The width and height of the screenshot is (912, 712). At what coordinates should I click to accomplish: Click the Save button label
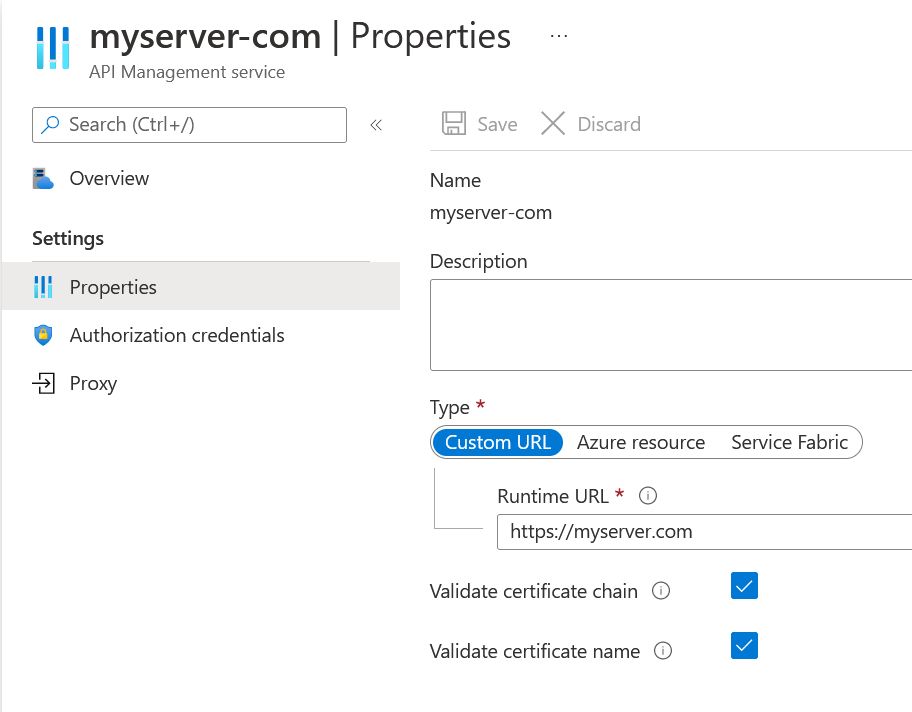pos(497,124)
